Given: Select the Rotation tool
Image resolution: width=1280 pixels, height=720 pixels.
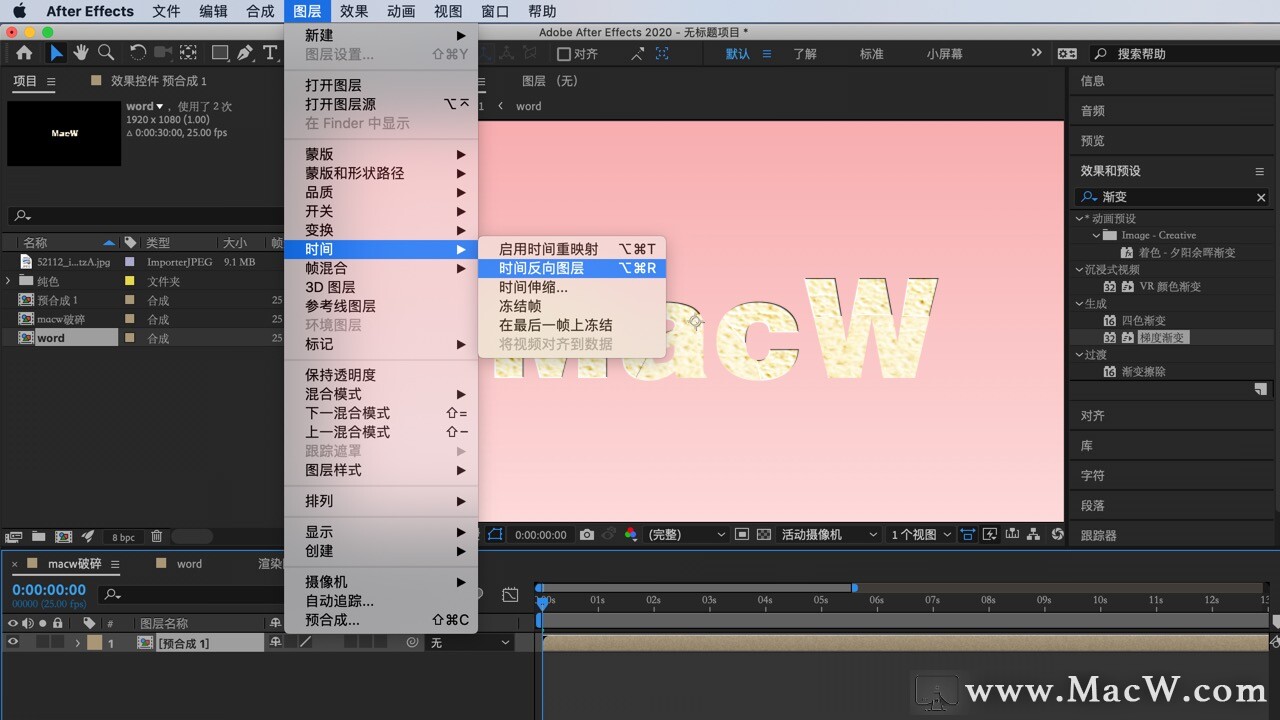Looking at the screenshot, I should pyautogui.click(x=138, y=53).
